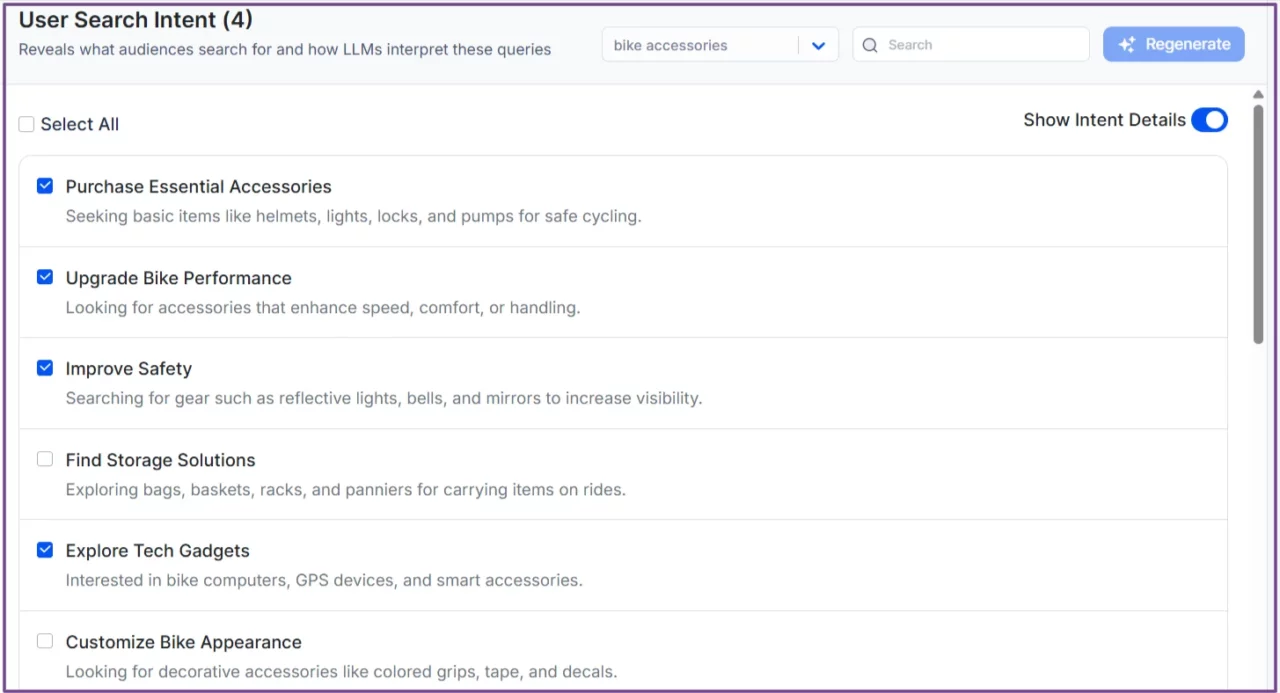This screenshot has height=693, width=1280.
Task: Click the Regenerate button
Action: click(x=1173, y=43)
